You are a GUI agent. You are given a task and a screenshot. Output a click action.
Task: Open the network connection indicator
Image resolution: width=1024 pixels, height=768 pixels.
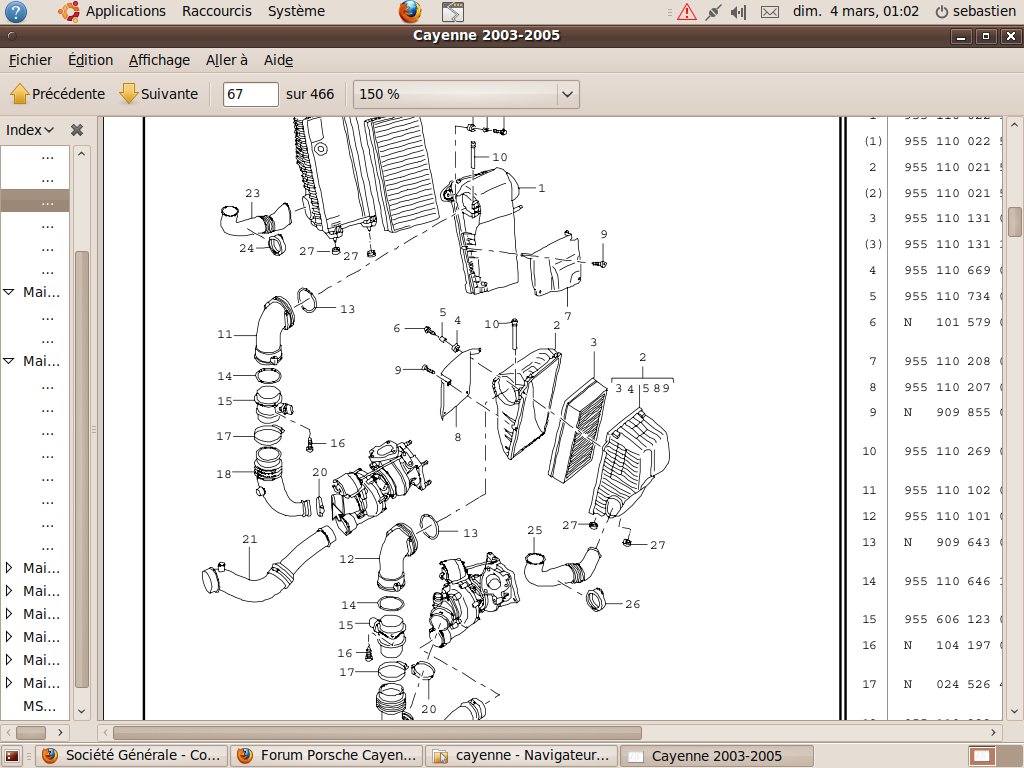(x=714, y=12)
